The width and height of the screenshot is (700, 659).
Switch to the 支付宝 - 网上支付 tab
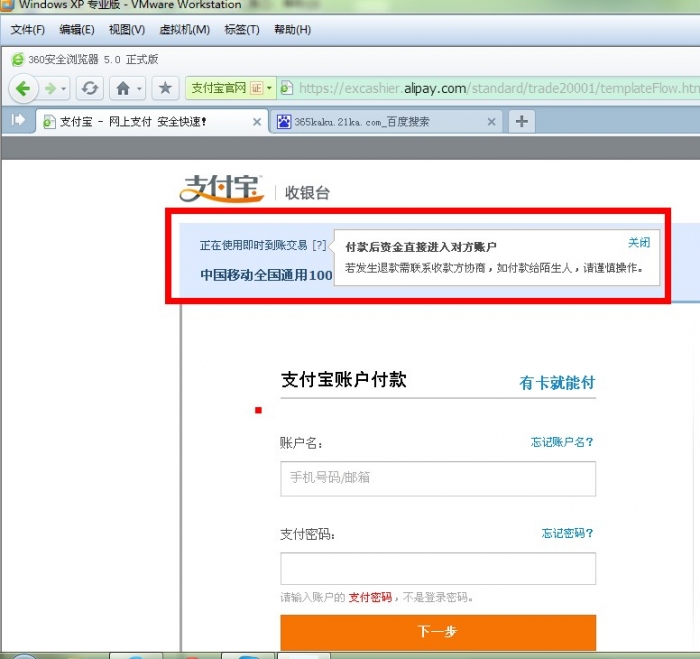[152, 121]
